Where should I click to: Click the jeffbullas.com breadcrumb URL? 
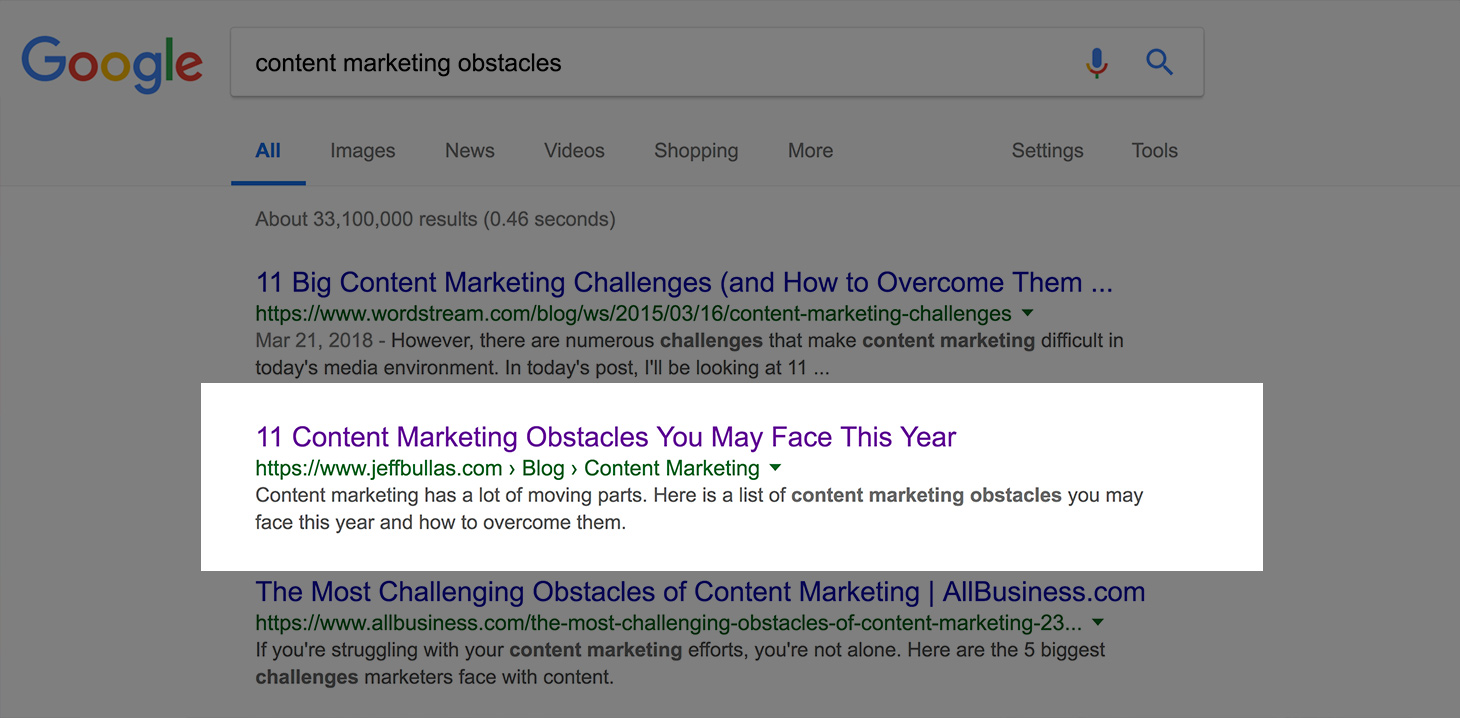click(x=507, y=468)
